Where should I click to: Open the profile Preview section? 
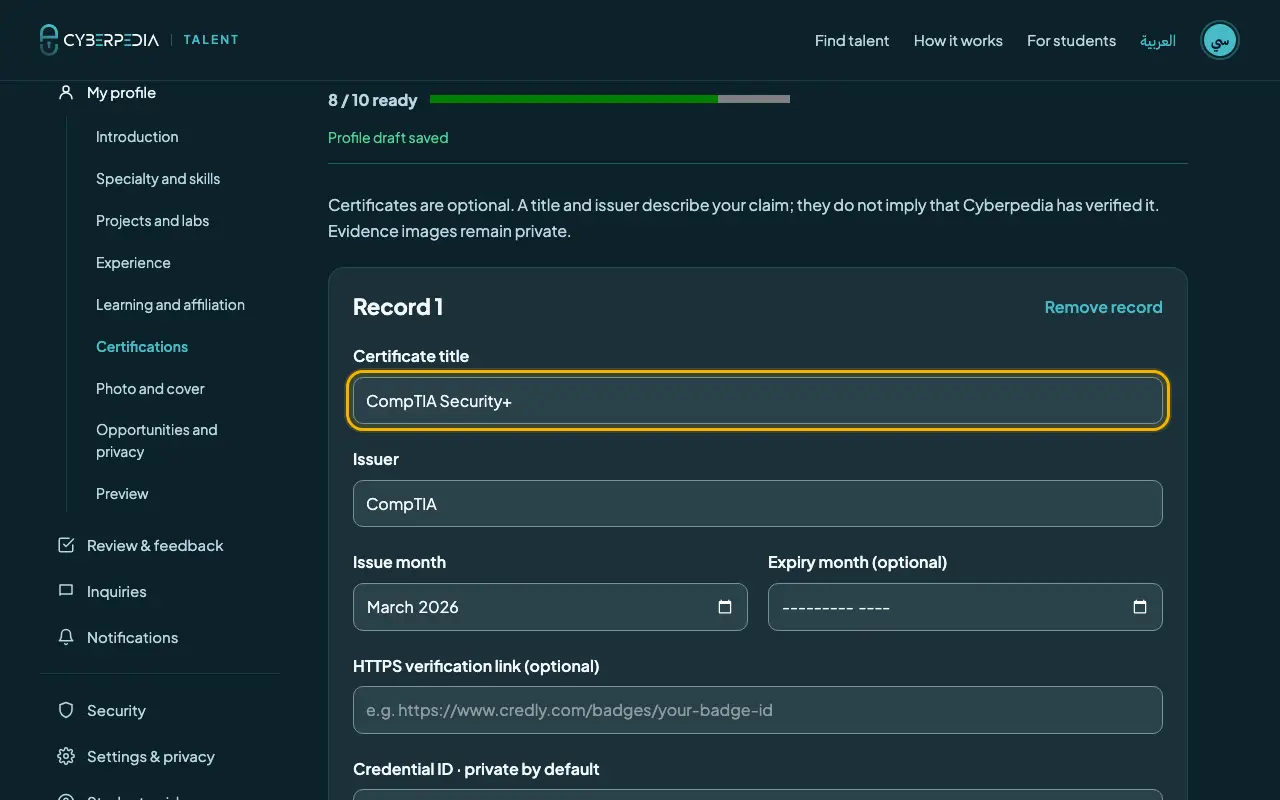122,494
